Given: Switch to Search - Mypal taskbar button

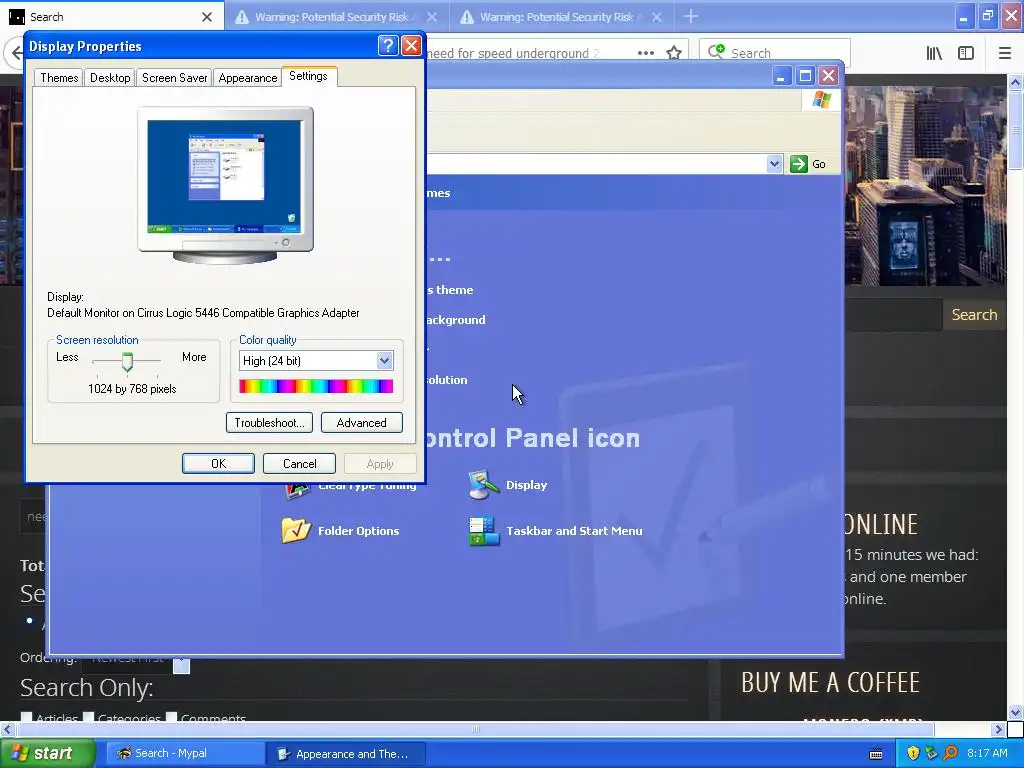Looking at the screenshot, I should (183, 754).
